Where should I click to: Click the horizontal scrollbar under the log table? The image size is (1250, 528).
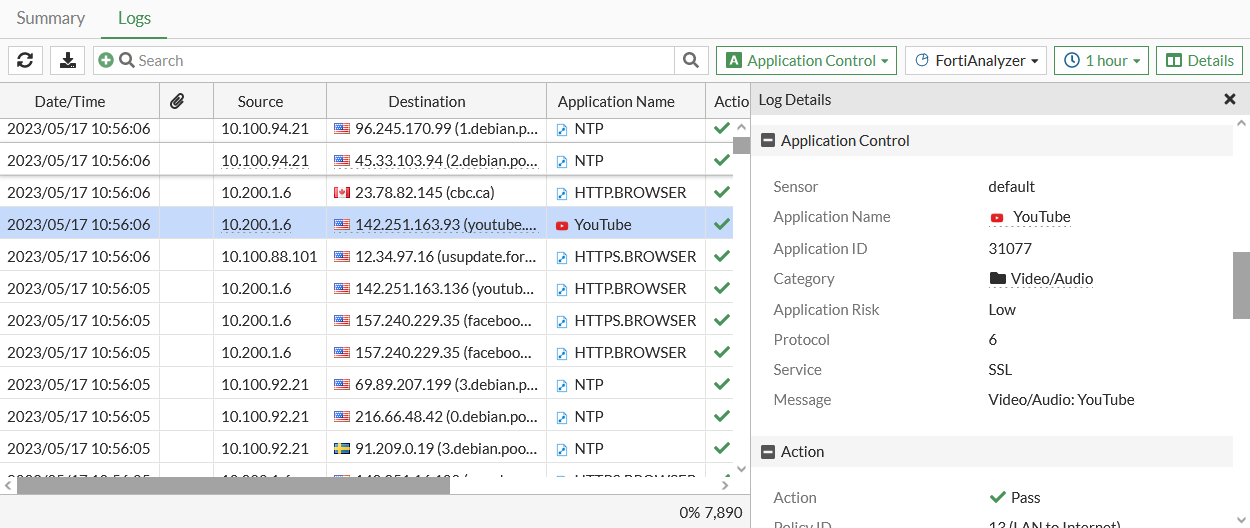pyautogui.click(x=233, y=486)
